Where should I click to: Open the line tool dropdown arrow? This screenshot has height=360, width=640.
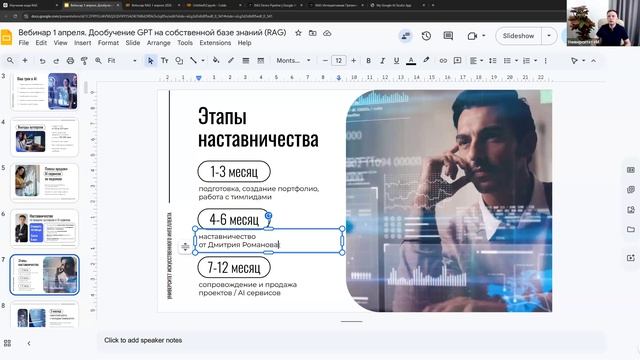pyautogui.click(x=202, y=60)
